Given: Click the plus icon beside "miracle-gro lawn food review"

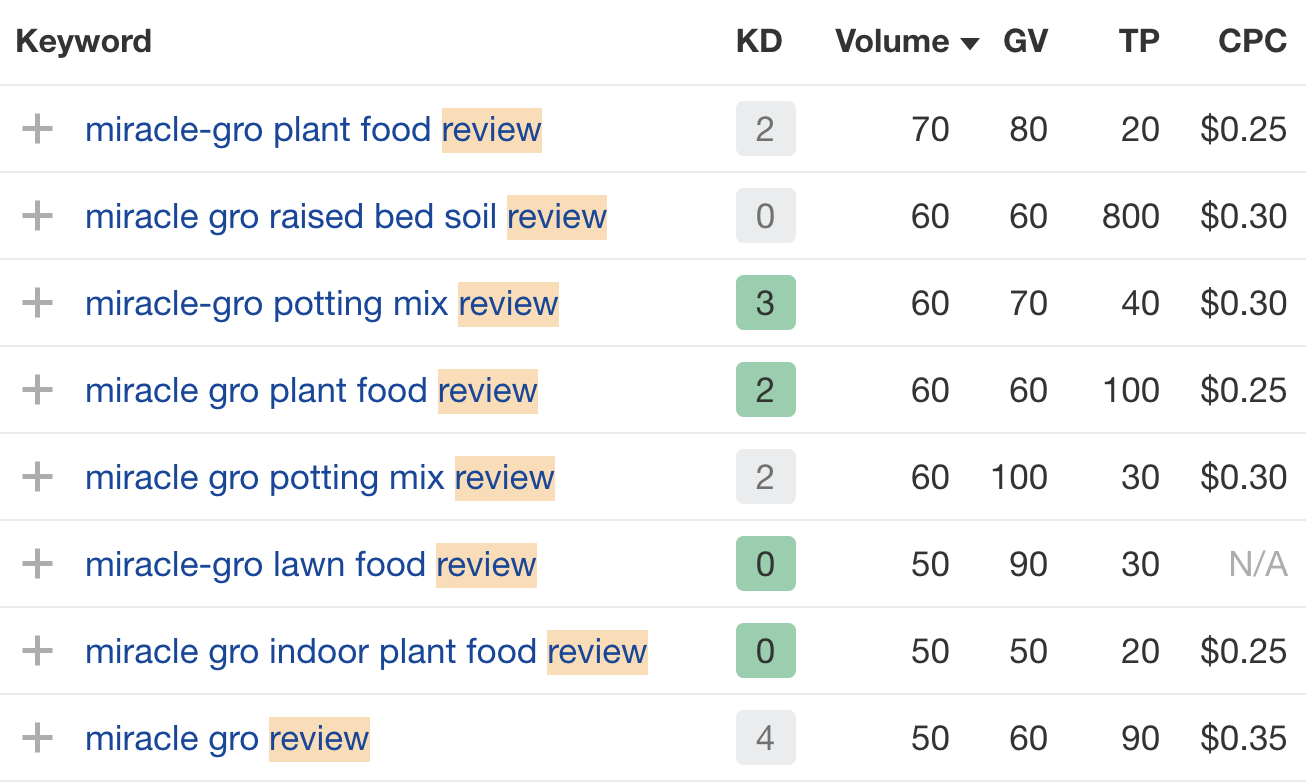Looking at the screenshot, I should [37, 564].
